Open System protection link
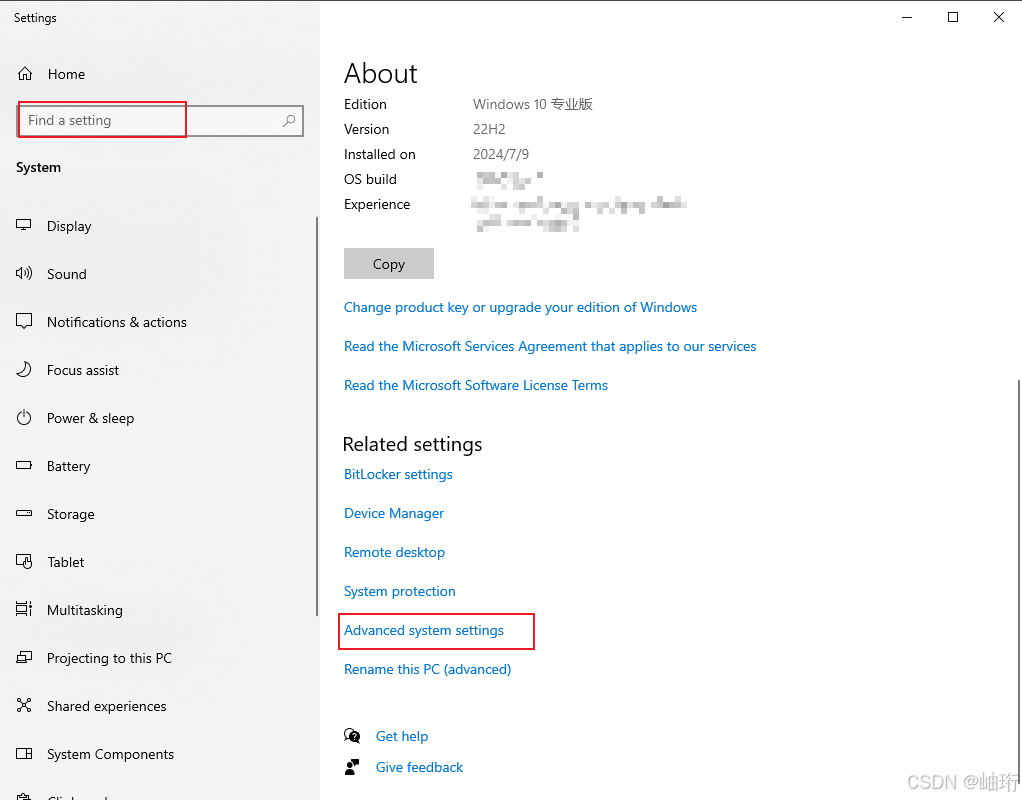This screenshot has width=1022, height=800. [x=400, y=591]
